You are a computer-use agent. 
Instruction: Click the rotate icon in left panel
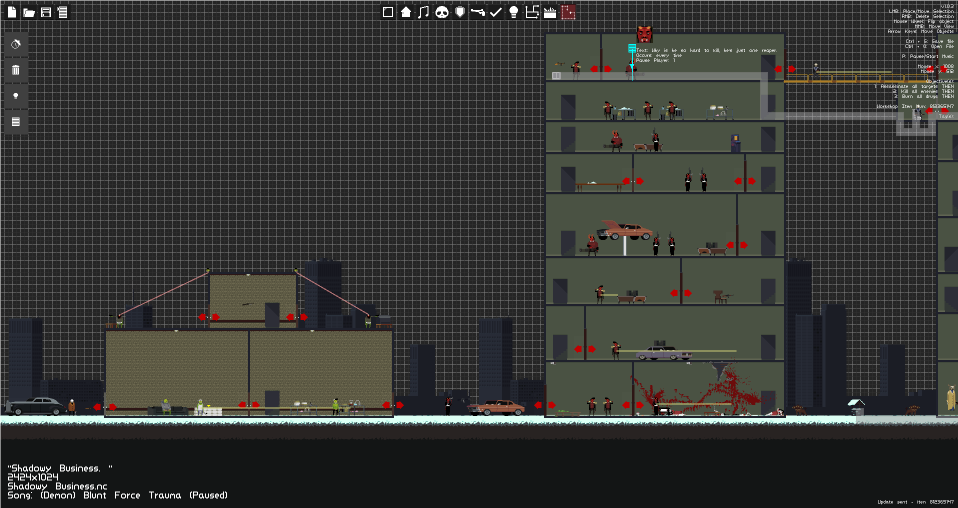click(x=16, y=44)
